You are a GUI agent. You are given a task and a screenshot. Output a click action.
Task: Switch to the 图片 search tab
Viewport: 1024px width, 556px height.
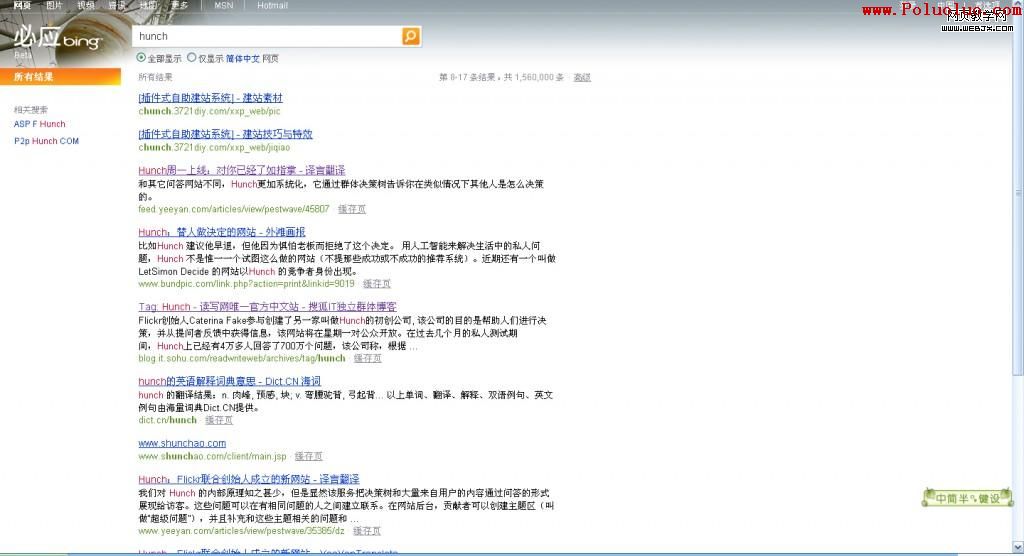54,5
